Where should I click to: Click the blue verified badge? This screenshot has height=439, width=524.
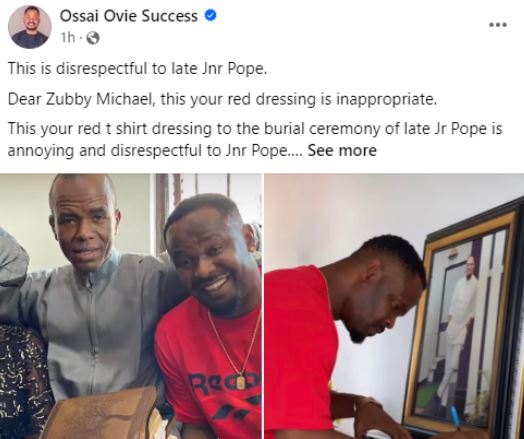[x=210, y=15]
